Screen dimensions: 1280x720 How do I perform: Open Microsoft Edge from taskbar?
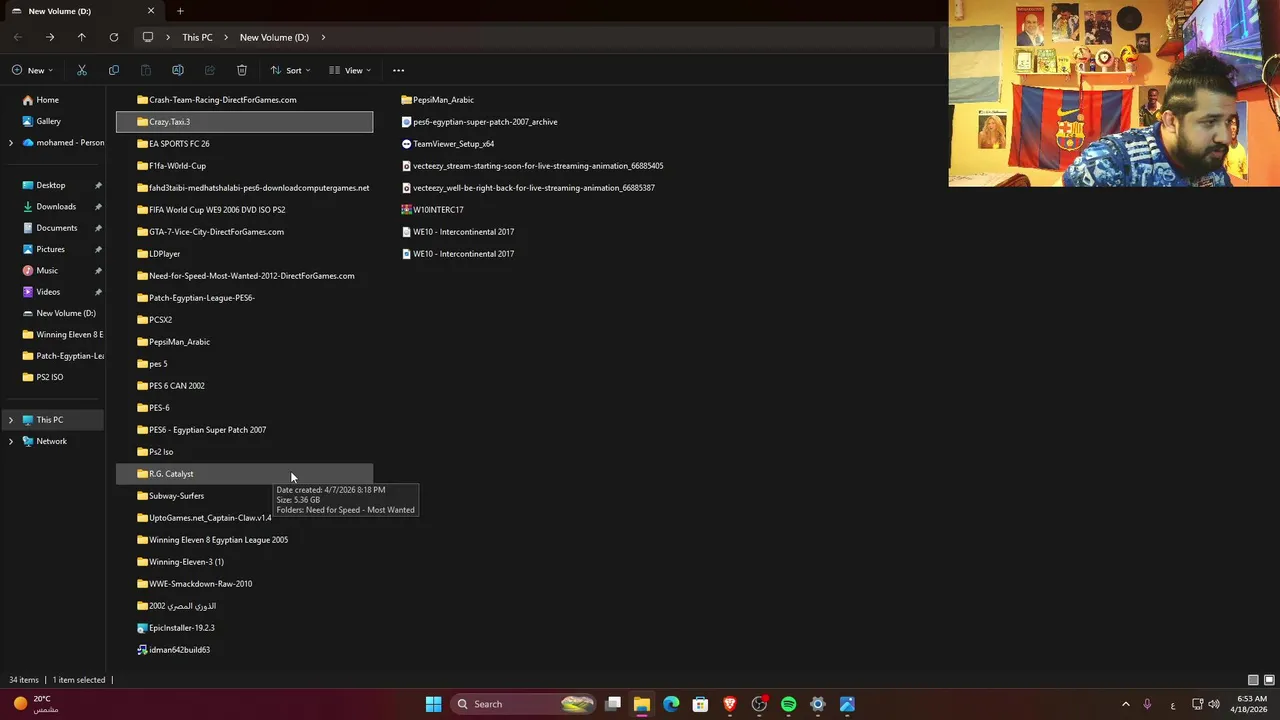671,704
